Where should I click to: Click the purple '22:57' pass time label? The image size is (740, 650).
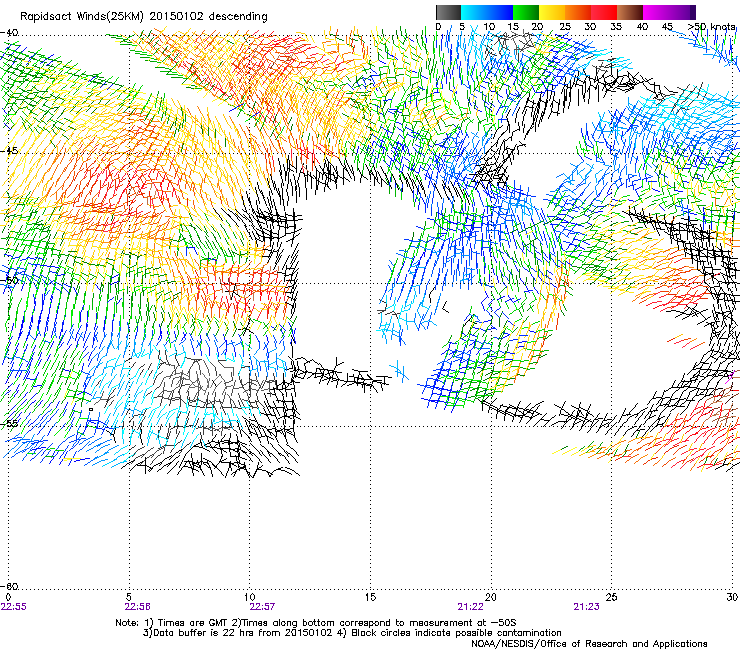point(262,607)
